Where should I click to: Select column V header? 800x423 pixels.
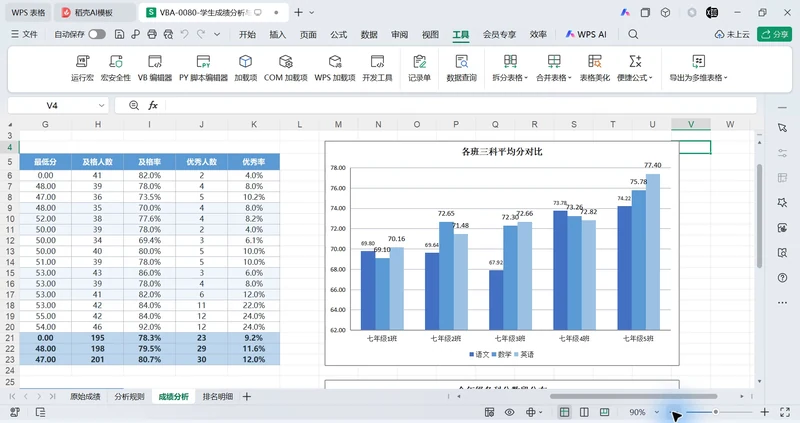(x=691, y=125)
